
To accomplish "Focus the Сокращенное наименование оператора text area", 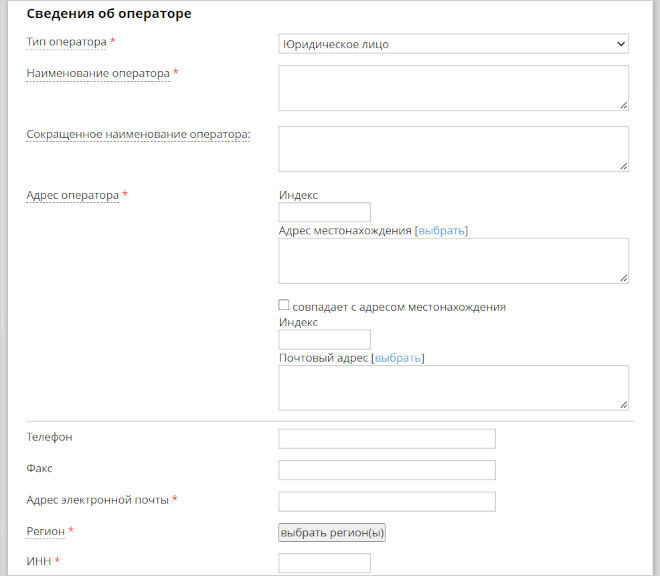I will click(x=453, y=148).
